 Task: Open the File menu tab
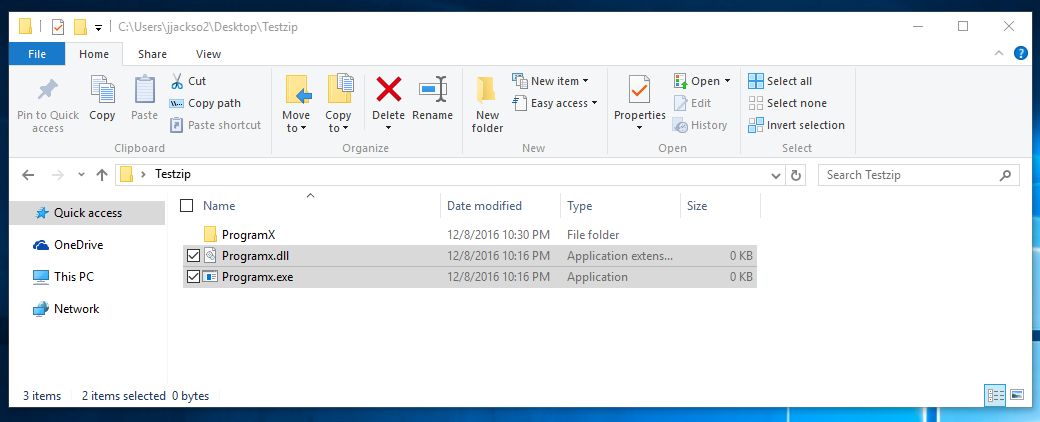[x=37, y=54]
